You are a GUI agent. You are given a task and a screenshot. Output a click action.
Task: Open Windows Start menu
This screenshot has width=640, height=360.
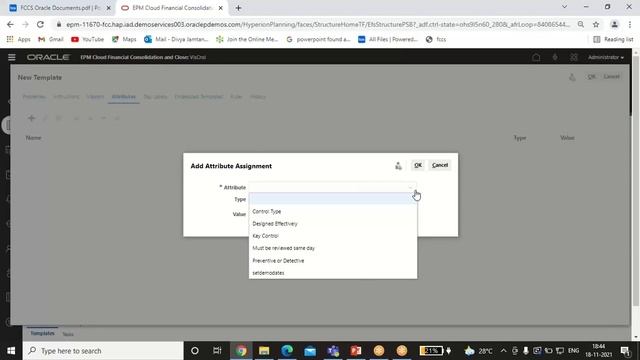[11, 351]
